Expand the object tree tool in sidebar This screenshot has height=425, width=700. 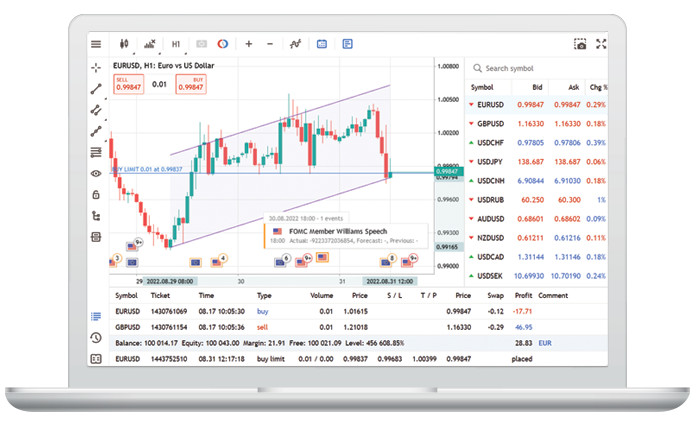point(96,215)
